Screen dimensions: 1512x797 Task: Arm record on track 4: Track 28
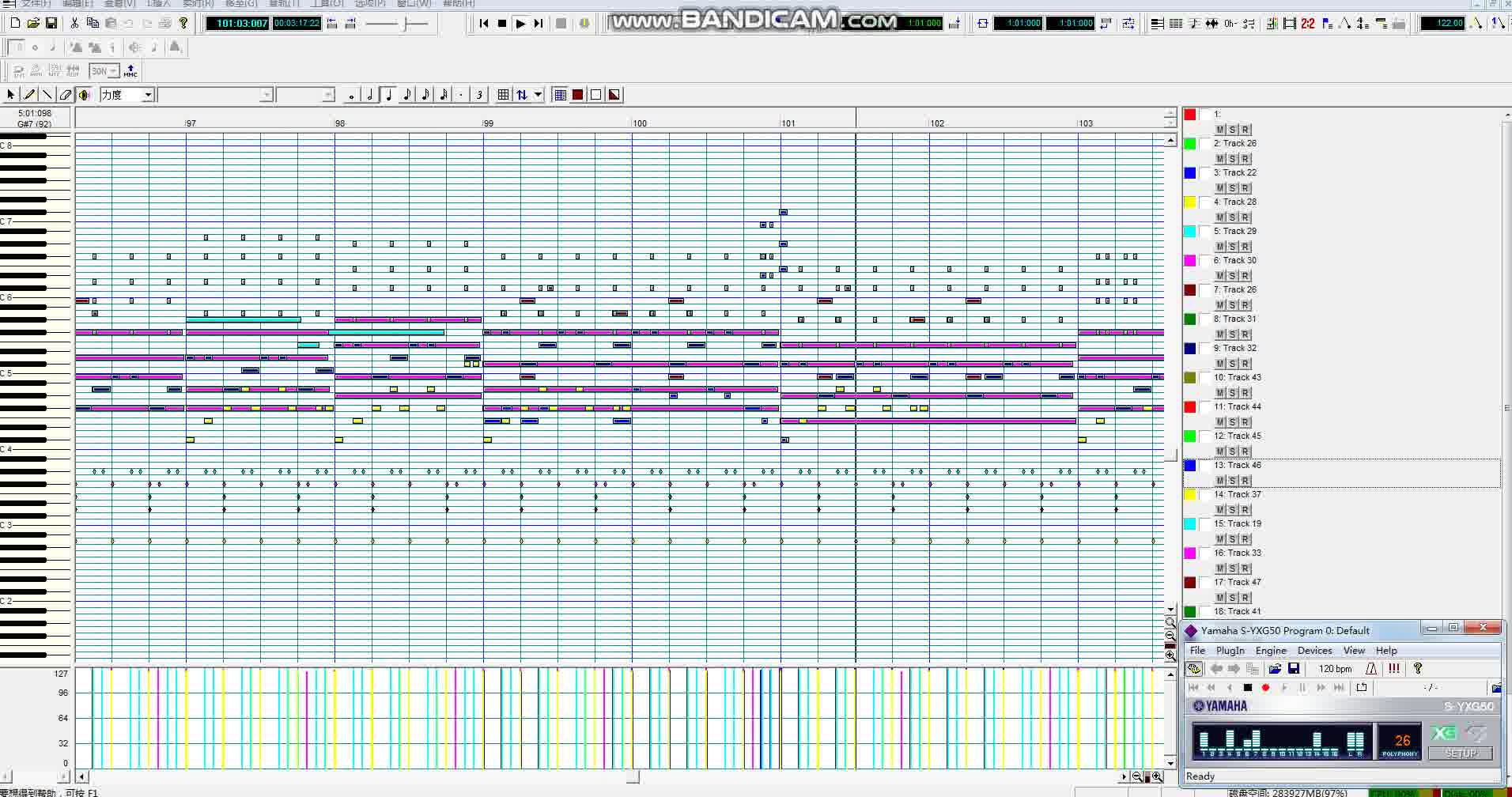point(1246,217)
